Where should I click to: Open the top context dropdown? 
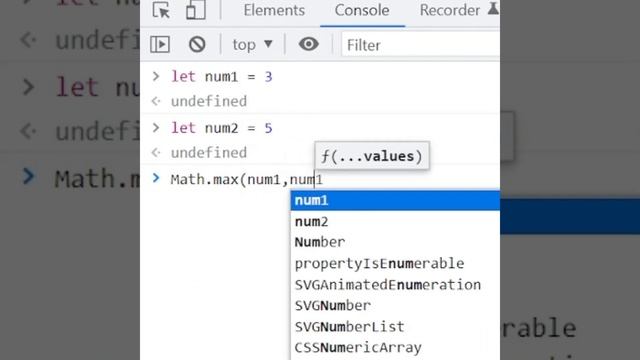click(x=252, y=44)
